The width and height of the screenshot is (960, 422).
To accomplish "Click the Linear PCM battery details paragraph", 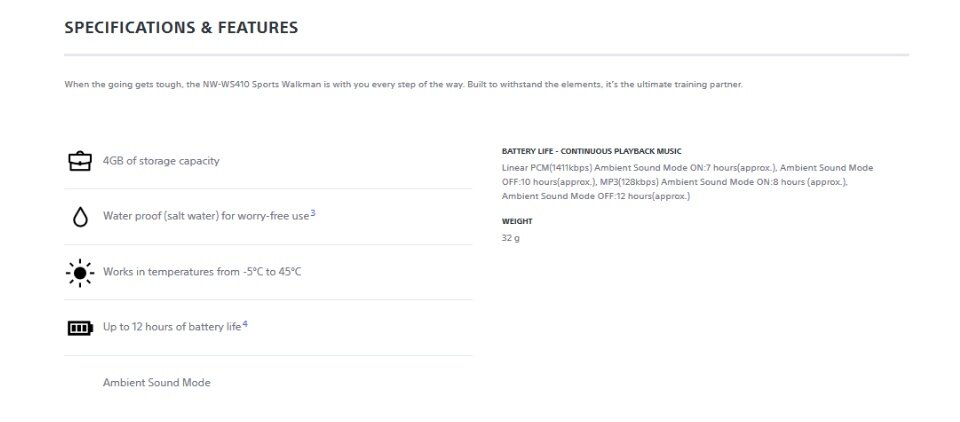I will (688, 182).
